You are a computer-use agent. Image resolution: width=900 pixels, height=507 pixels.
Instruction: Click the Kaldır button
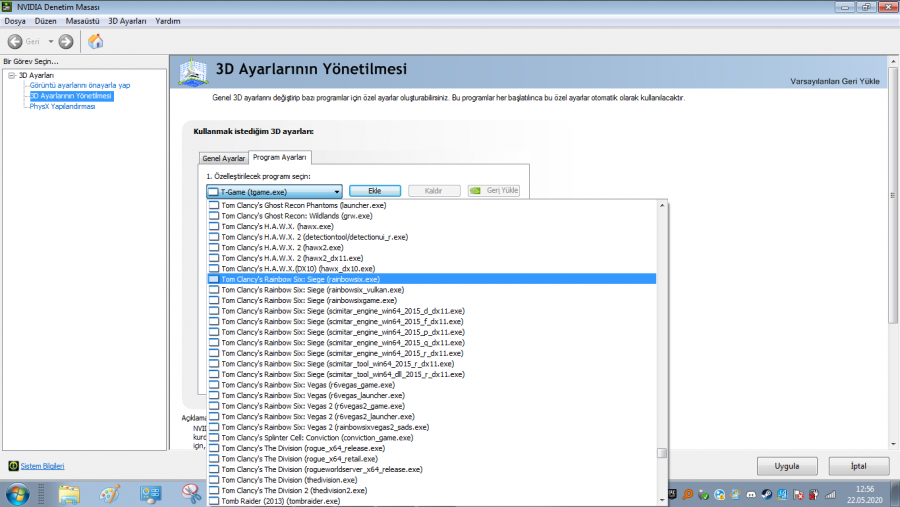click(x=434, y=191)
